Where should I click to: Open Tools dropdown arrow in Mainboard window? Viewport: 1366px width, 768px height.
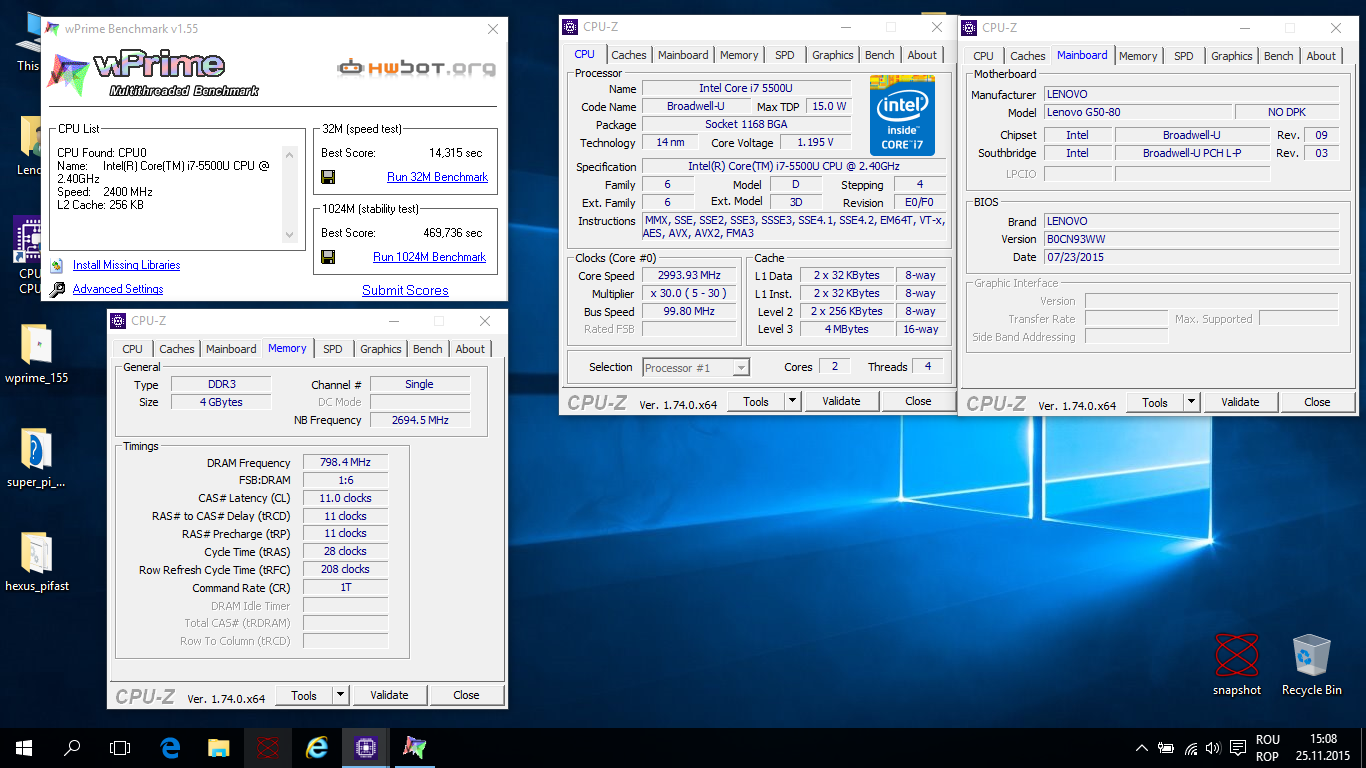[x=1191, y=402]
